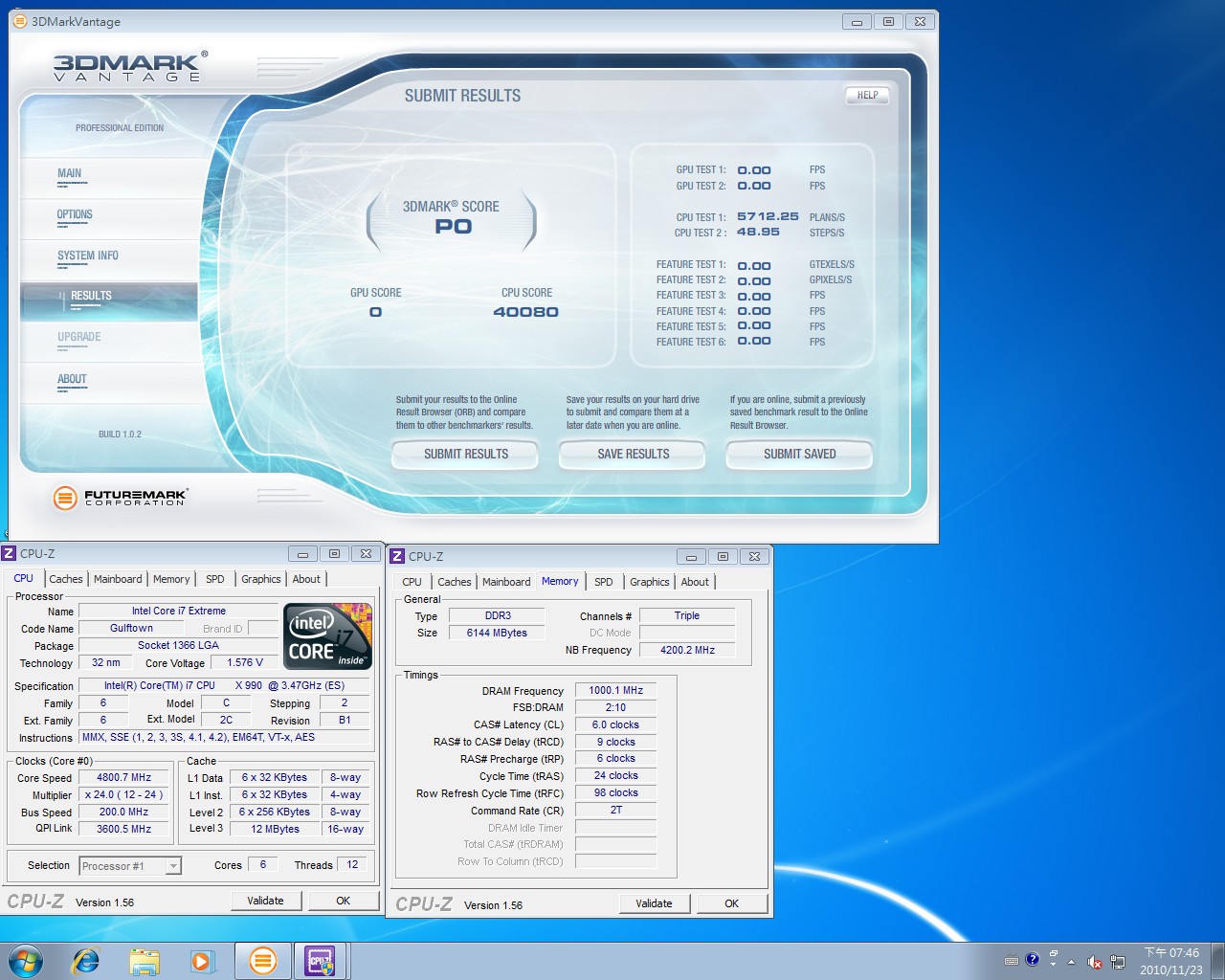Switch to 3DMark Vantage taskbar button
This screenshot has height=980, width=1225.
click(x=262, y=961)
